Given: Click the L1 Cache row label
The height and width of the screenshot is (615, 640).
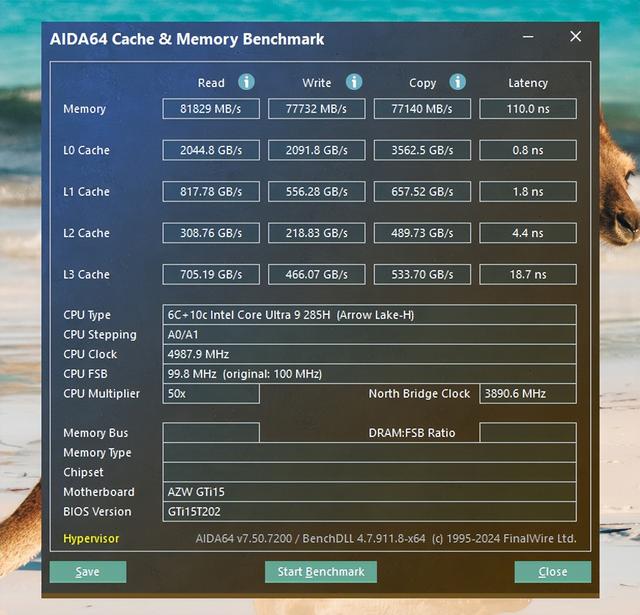Looking at the screenshot, I should click(x=87, y=191).
